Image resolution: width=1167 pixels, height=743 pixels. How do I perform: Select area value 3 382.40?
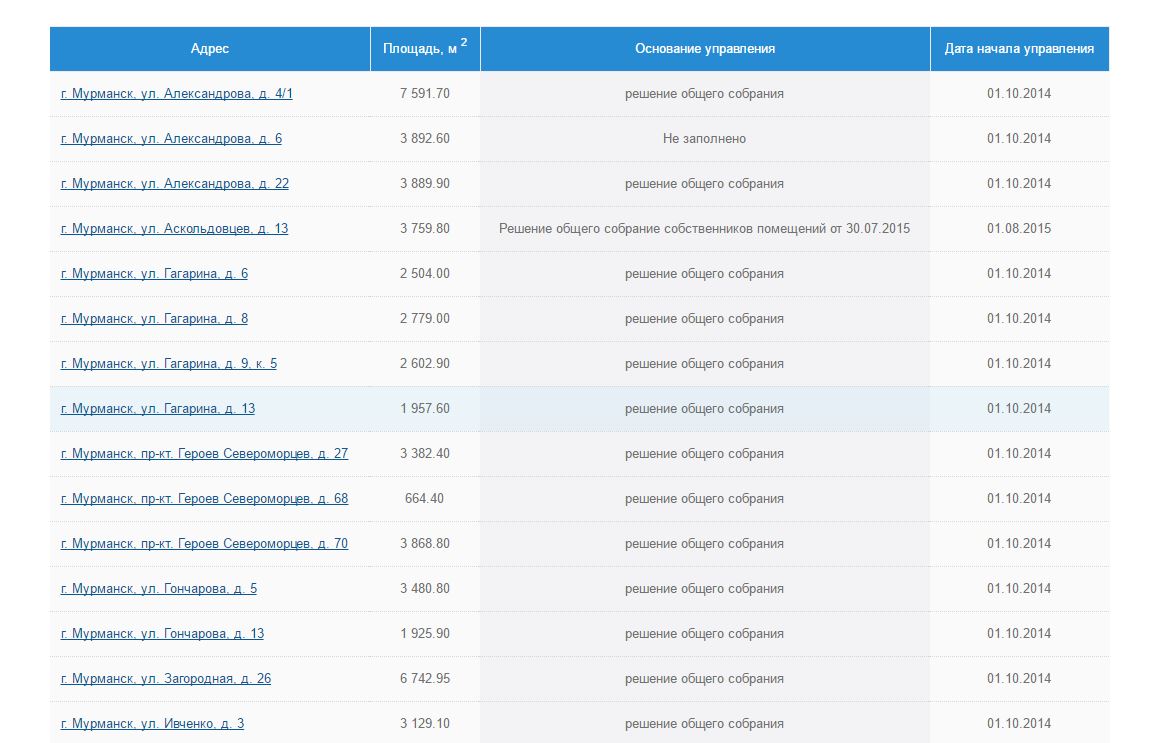click(x=425, y=453)
